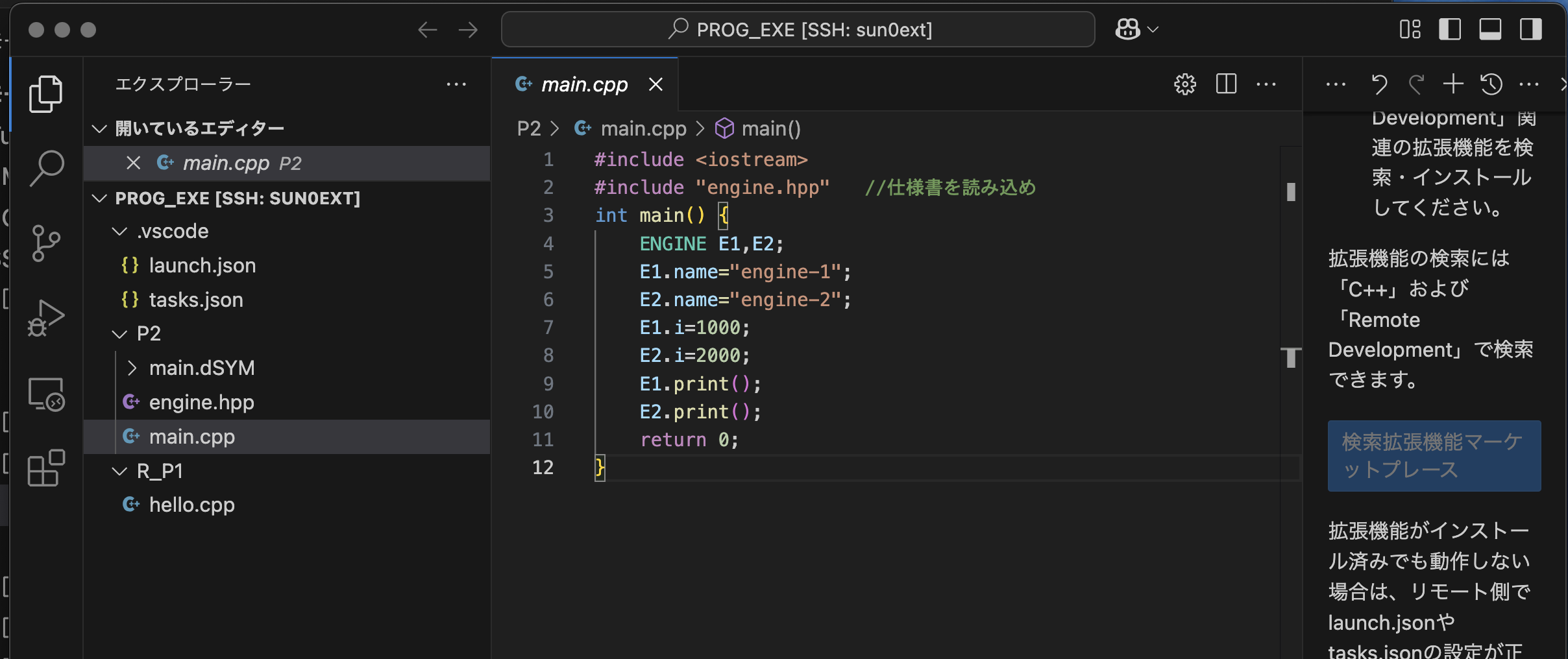Image resolution: width=1568 pixels, height=659 pixels.
Task: Start a new chat with plus icon
Action: [x=1454, y=84]
